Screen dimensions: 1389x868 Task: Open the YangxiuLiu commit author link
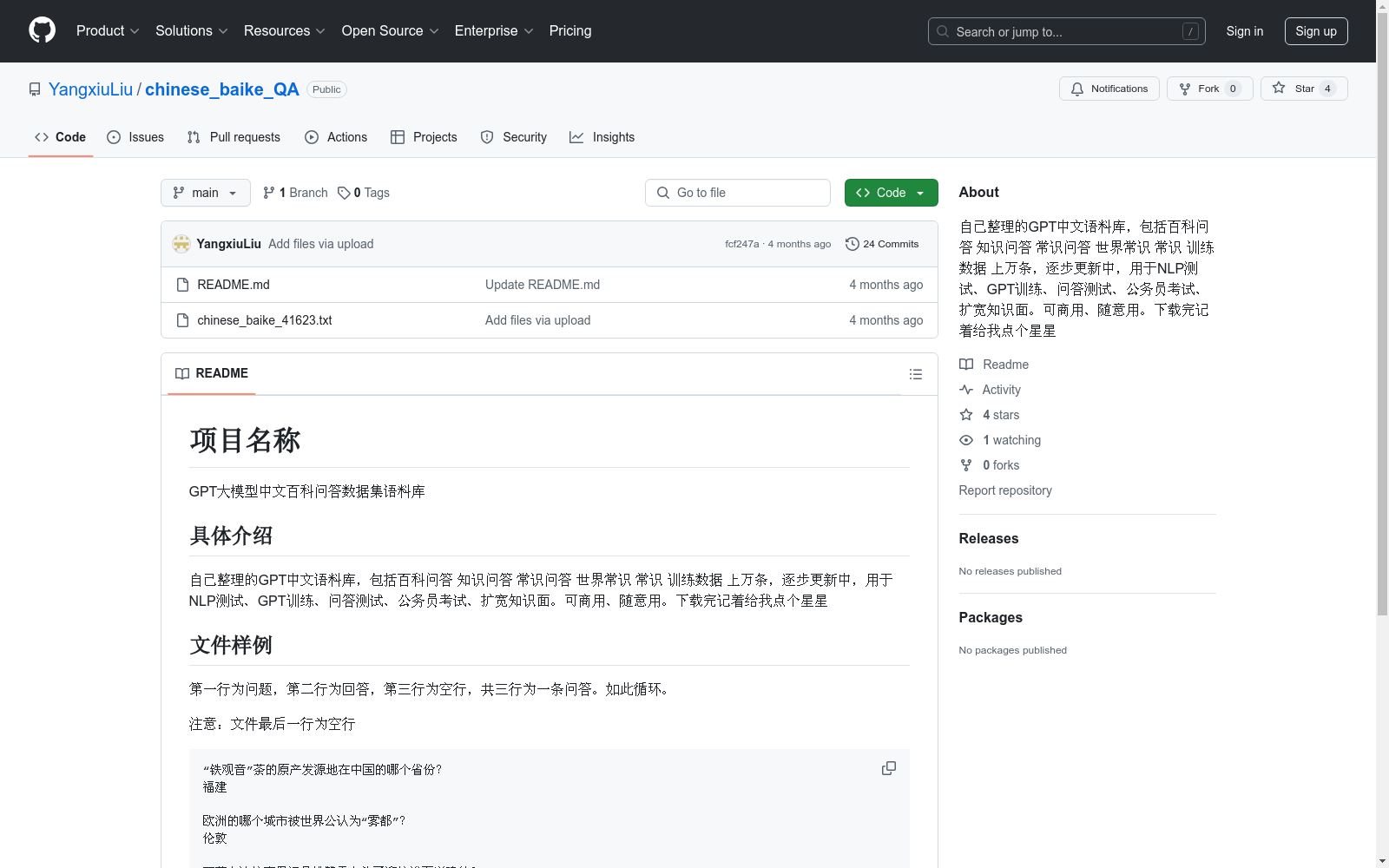tap(228, 244)
